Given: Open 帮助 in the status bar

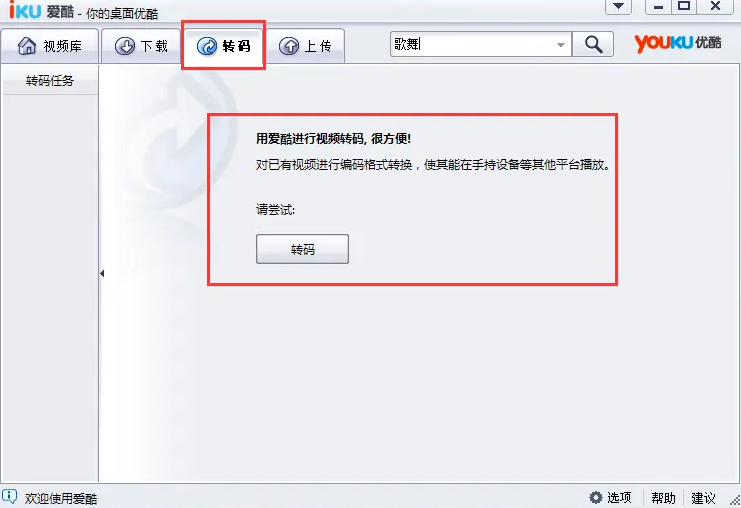Looking at the screenshot, I should coord(663,498).
